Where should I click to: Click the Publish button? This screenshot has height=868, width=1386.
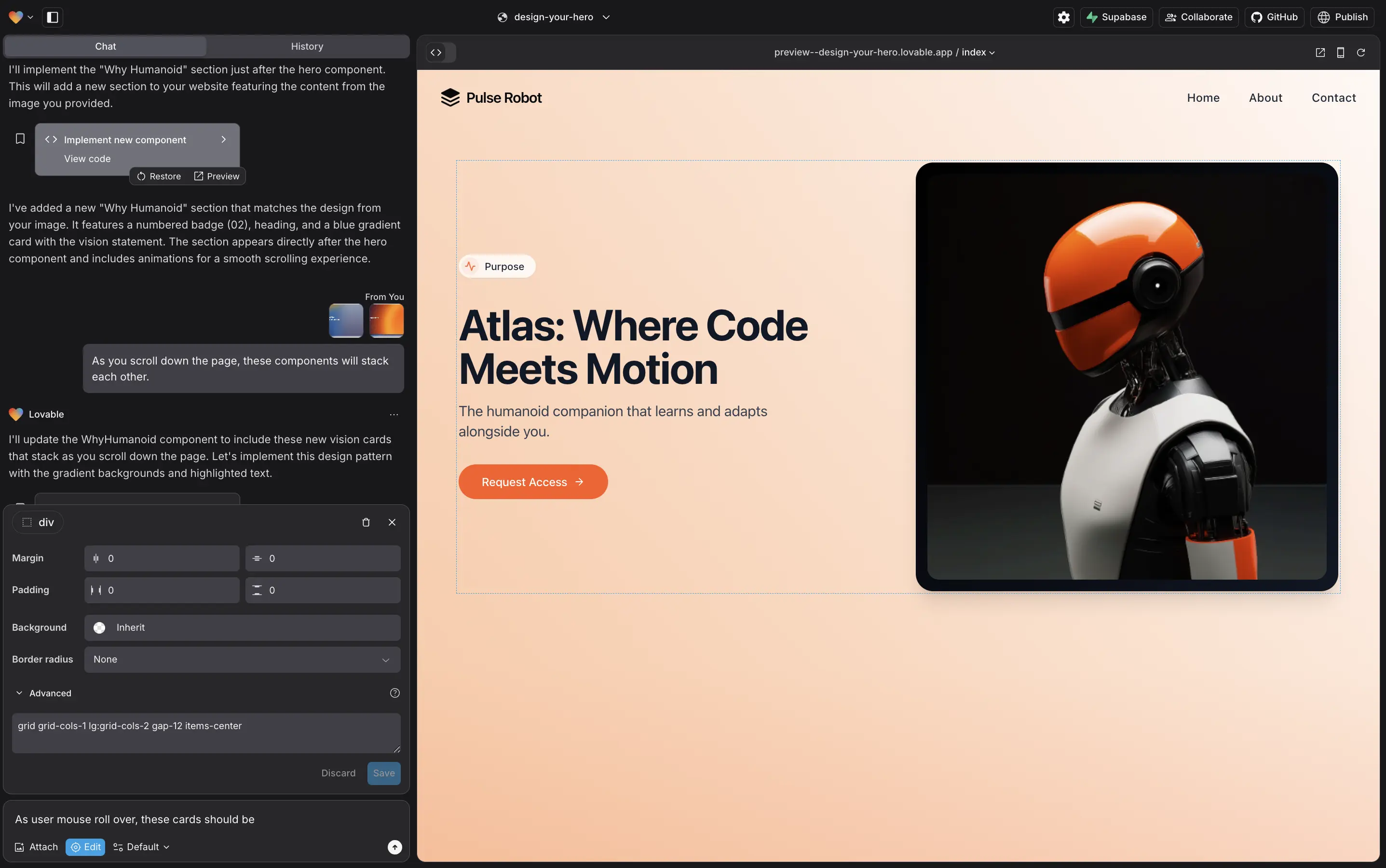tap(1342, 17)
